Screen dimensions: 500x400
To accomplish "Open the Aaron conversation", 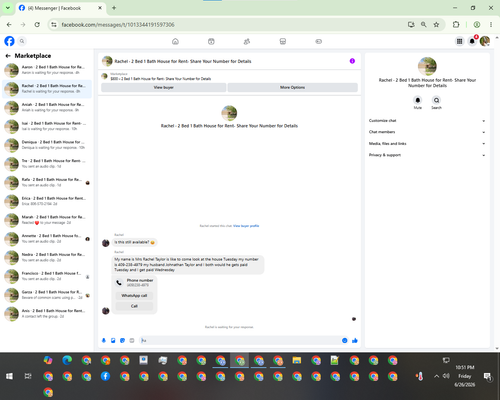I will [x=47, y=70].
